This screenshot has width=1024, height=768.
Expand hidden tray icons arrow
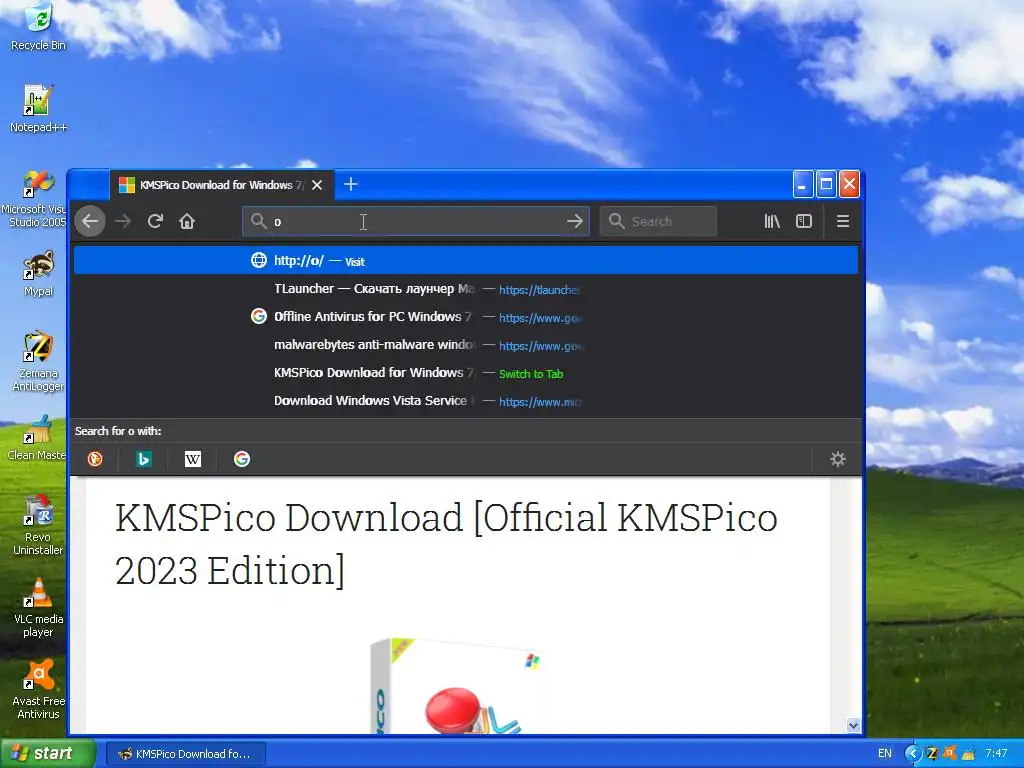click(x=912, y=754)
